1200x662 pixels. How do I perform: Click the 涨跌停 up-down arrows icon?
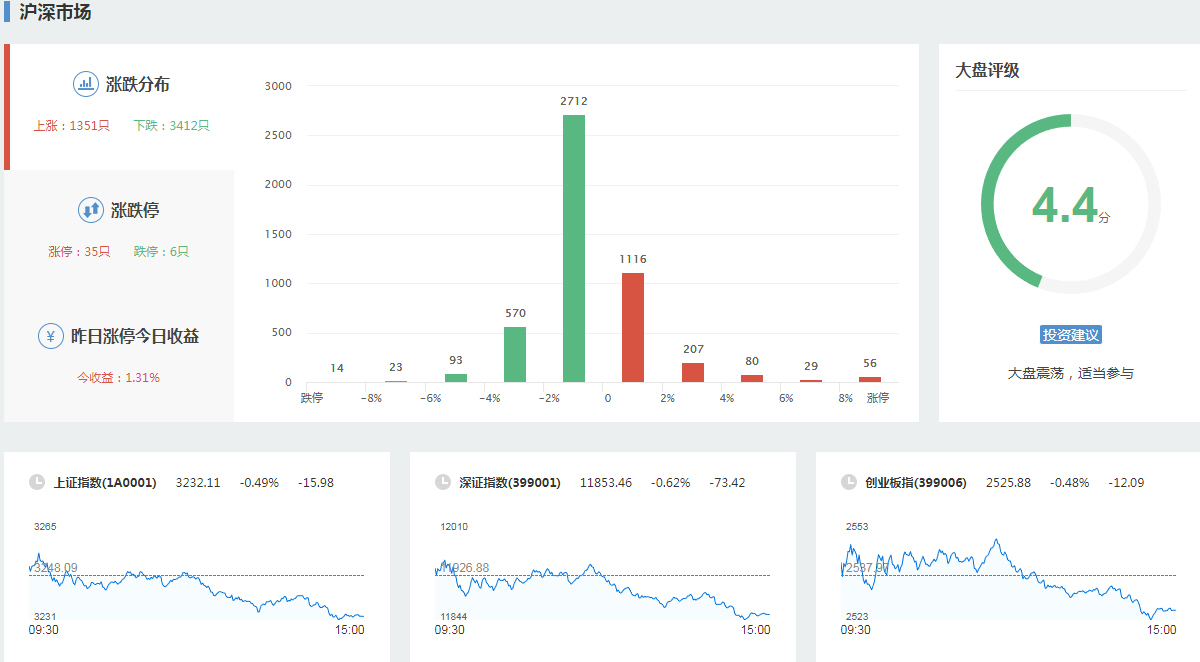(91, 210)
